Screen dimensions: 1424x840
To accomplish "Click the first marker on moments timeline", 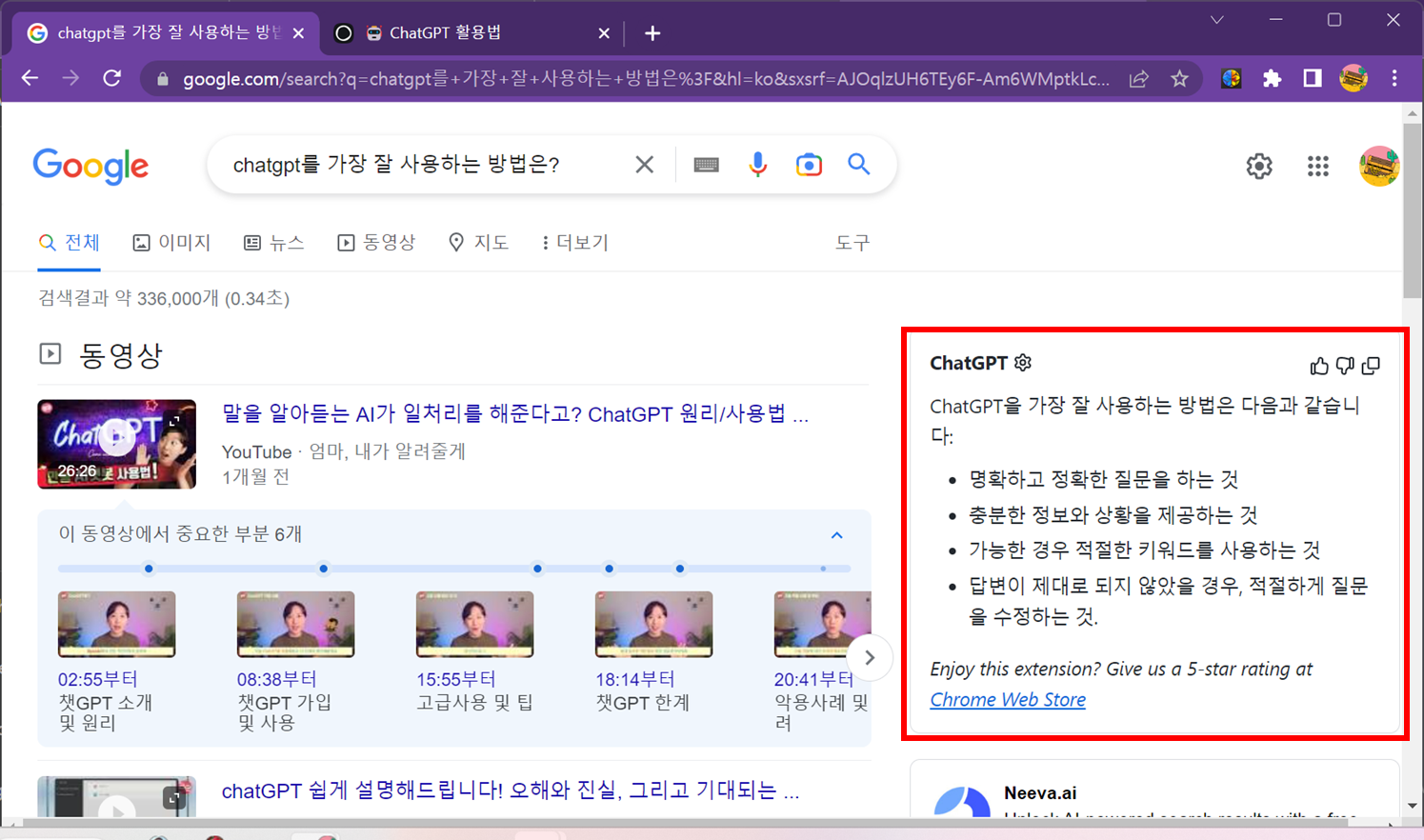I will point(149,569).
